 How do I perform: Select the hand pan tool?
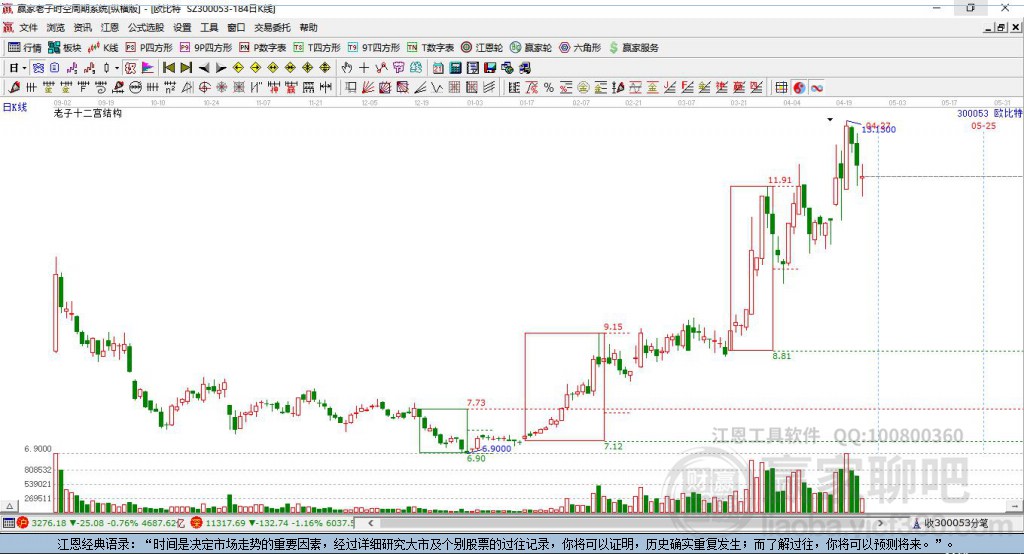[347, 68]
